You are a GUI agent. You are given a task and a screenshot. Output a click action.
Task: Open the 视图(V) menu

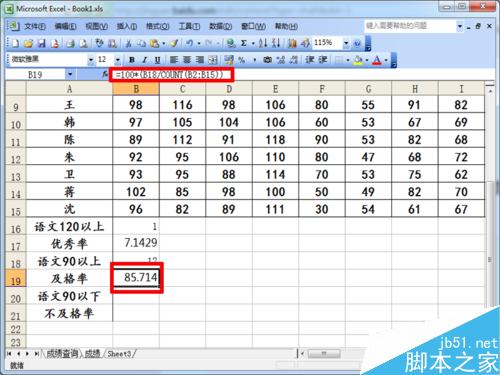click(x=97, y=26)
